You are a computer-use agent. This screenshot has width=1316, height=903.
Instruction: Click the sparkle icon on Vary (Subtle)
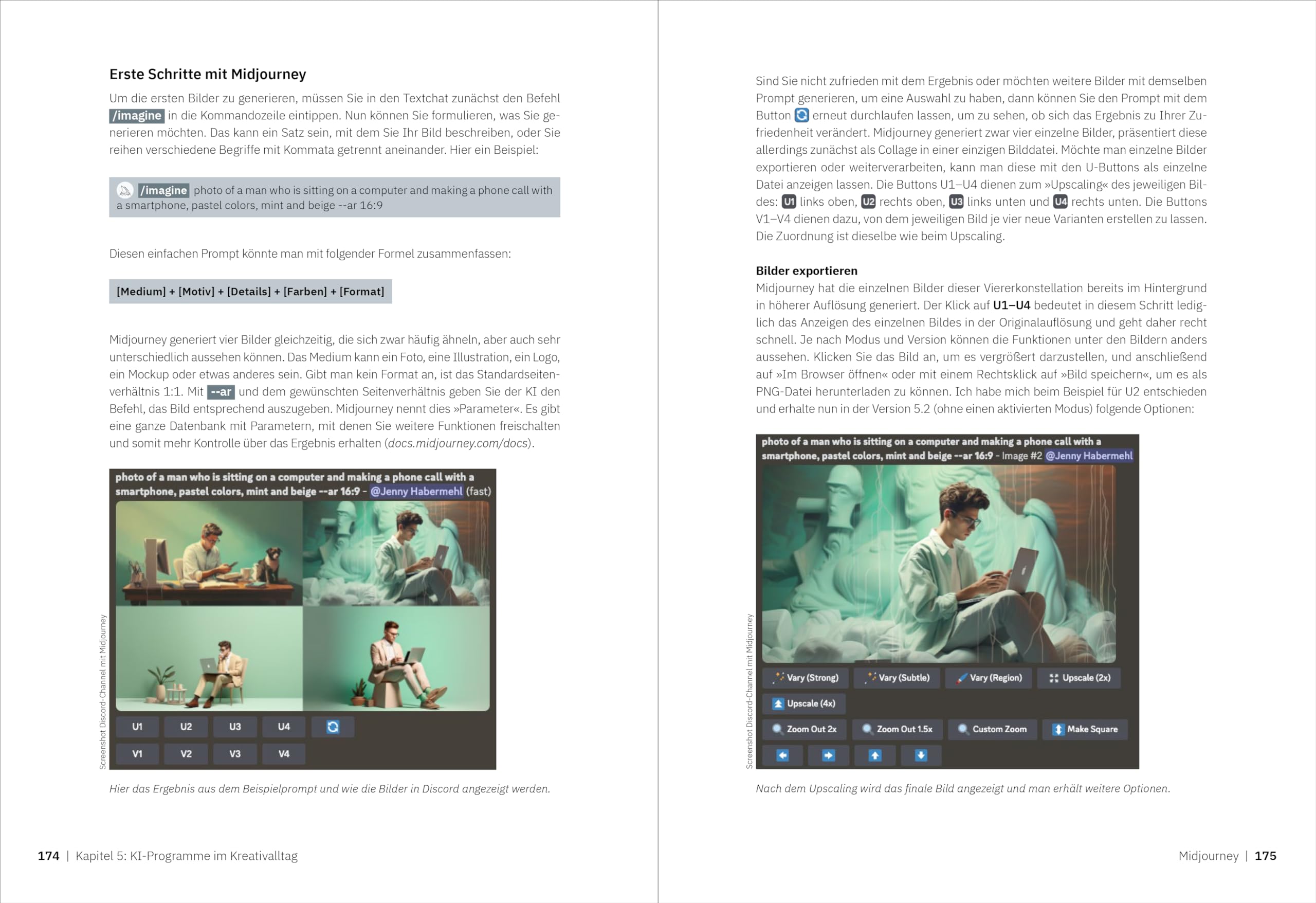click(x=870, y=678)
